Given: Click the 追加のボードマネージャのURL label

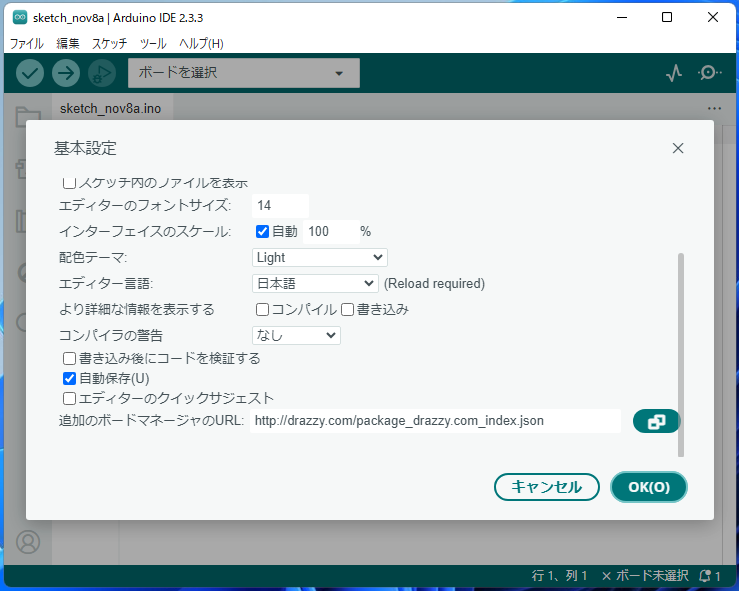Looking at the screenshot, I should coord(151,420).
